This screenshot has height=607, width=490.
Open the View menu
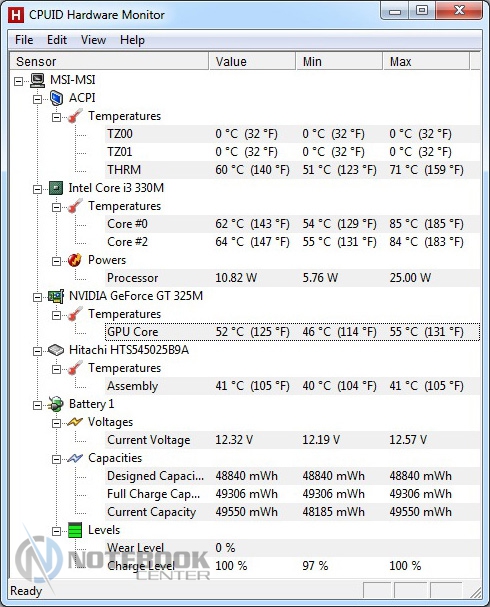pyautogui.click(x=93, y=40)
